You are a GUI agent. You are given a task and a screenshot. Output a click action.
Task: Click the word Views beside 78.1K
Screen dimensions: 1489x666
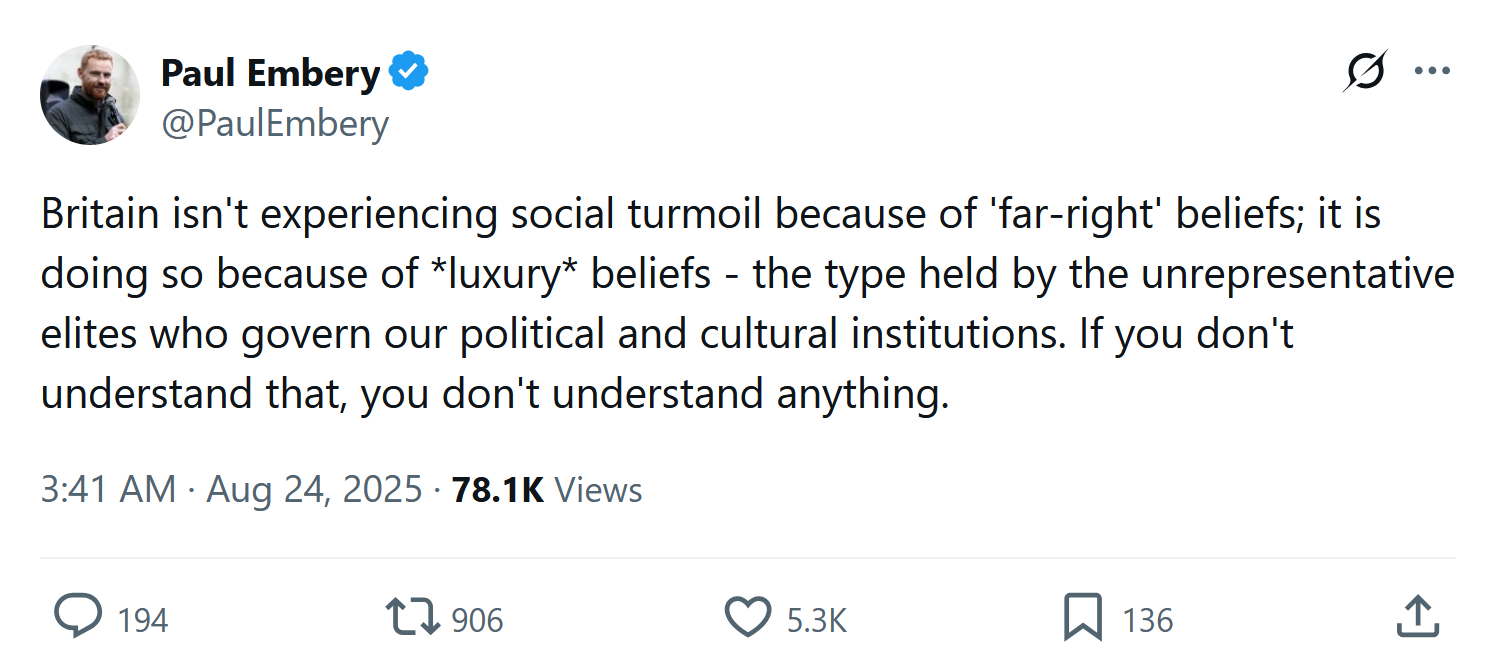(598, 490)
